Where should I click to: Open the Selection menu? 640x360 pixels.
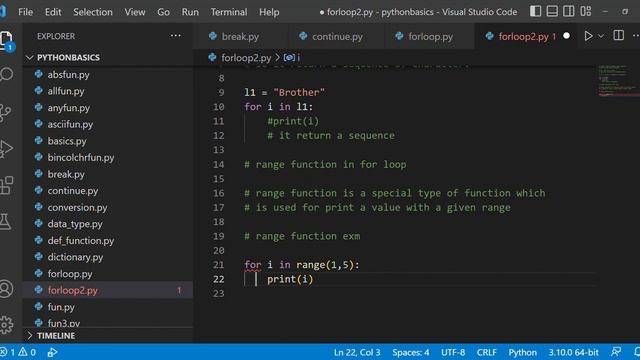(93, 12)
